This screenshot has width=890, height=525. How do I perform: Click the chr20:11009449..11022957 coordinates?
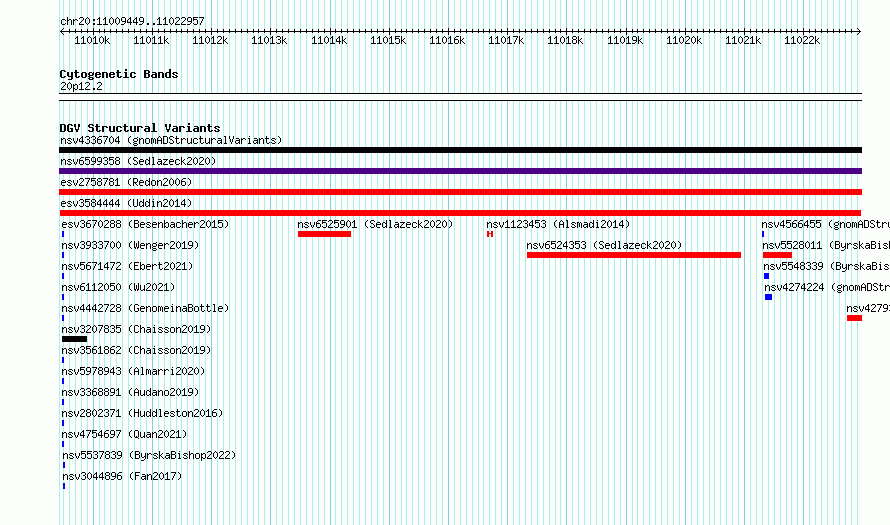coord(132,22)
